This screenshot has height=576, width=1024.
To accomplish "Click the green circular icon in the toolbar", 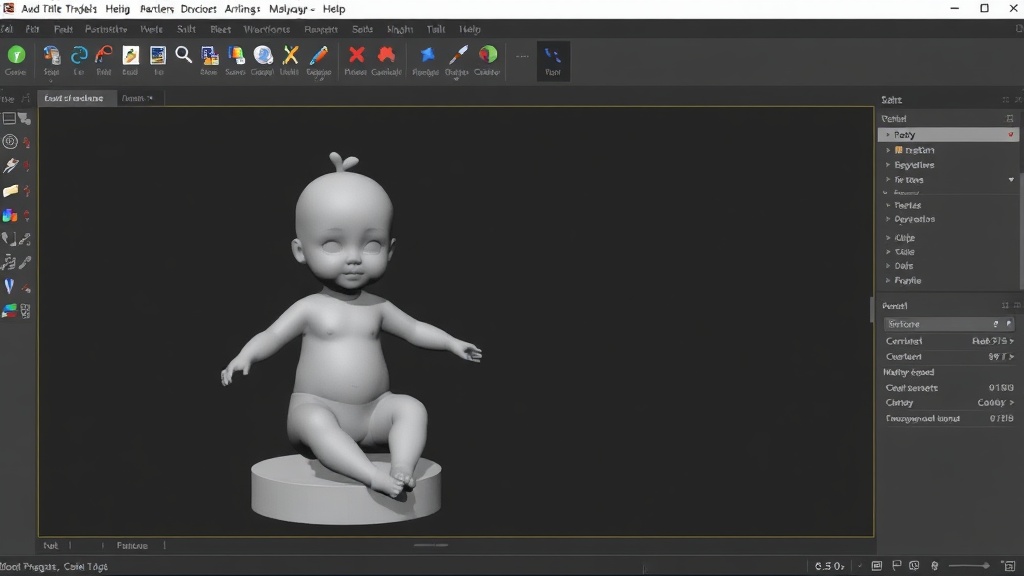I will 16,55.
